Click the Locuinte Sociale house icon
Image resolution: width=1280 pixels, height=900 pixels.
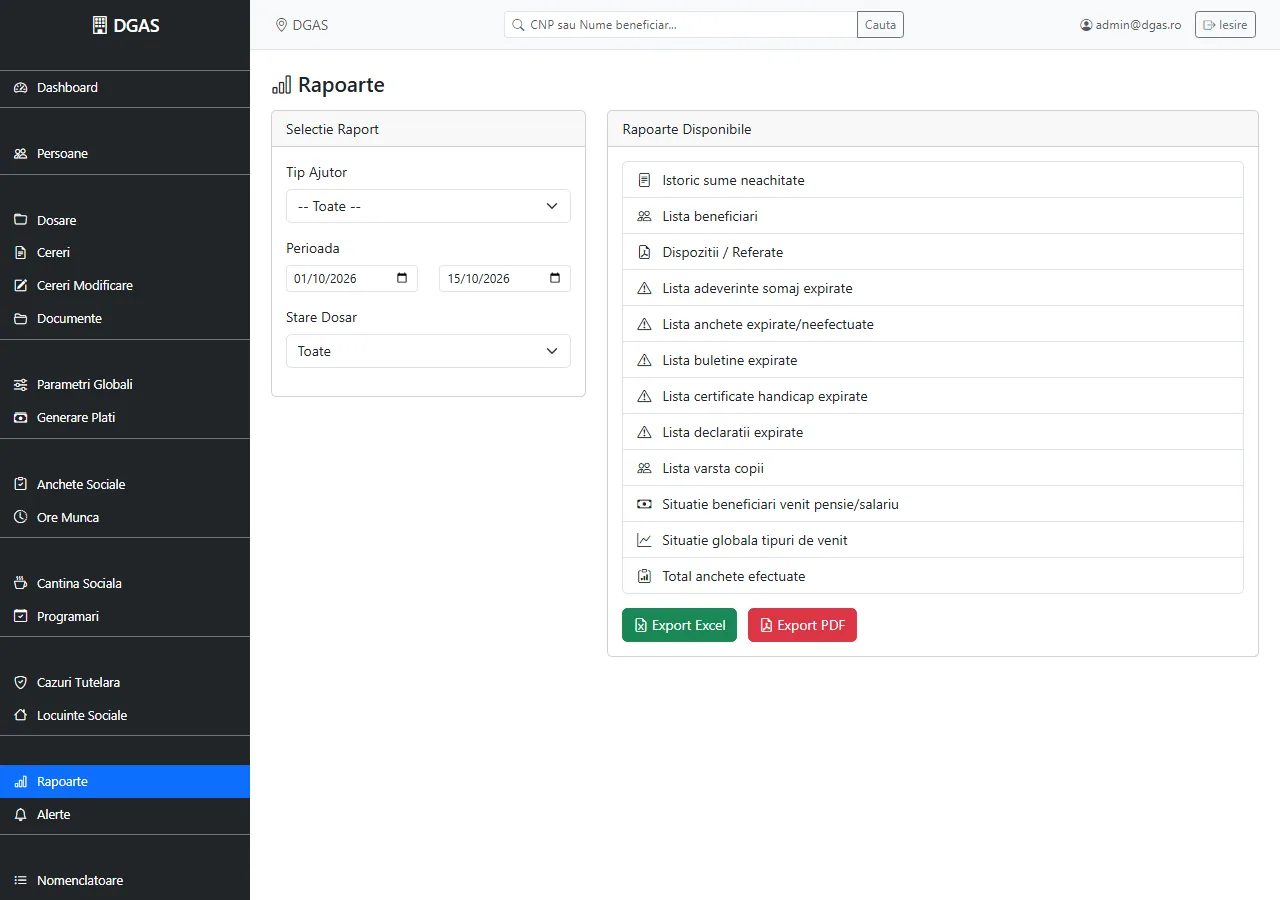[20, 716]
